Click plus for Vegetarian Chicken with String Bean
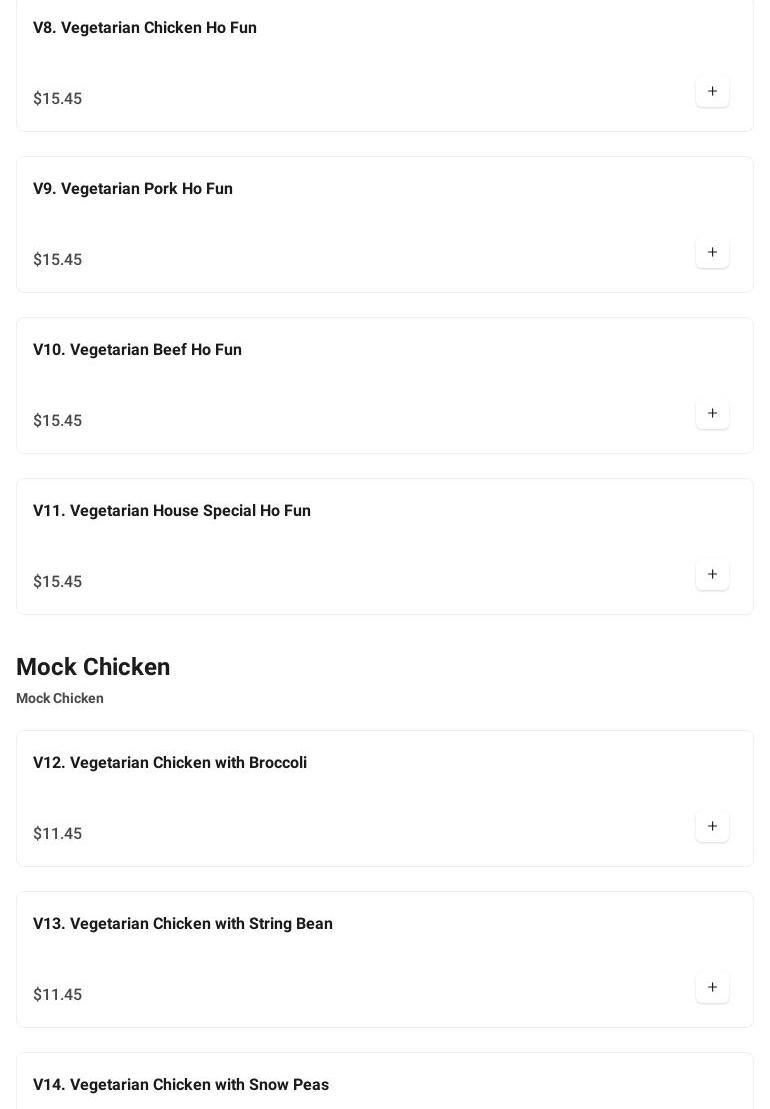The width and height of the screenshot is (770, 1109). [x=712, y=988]
